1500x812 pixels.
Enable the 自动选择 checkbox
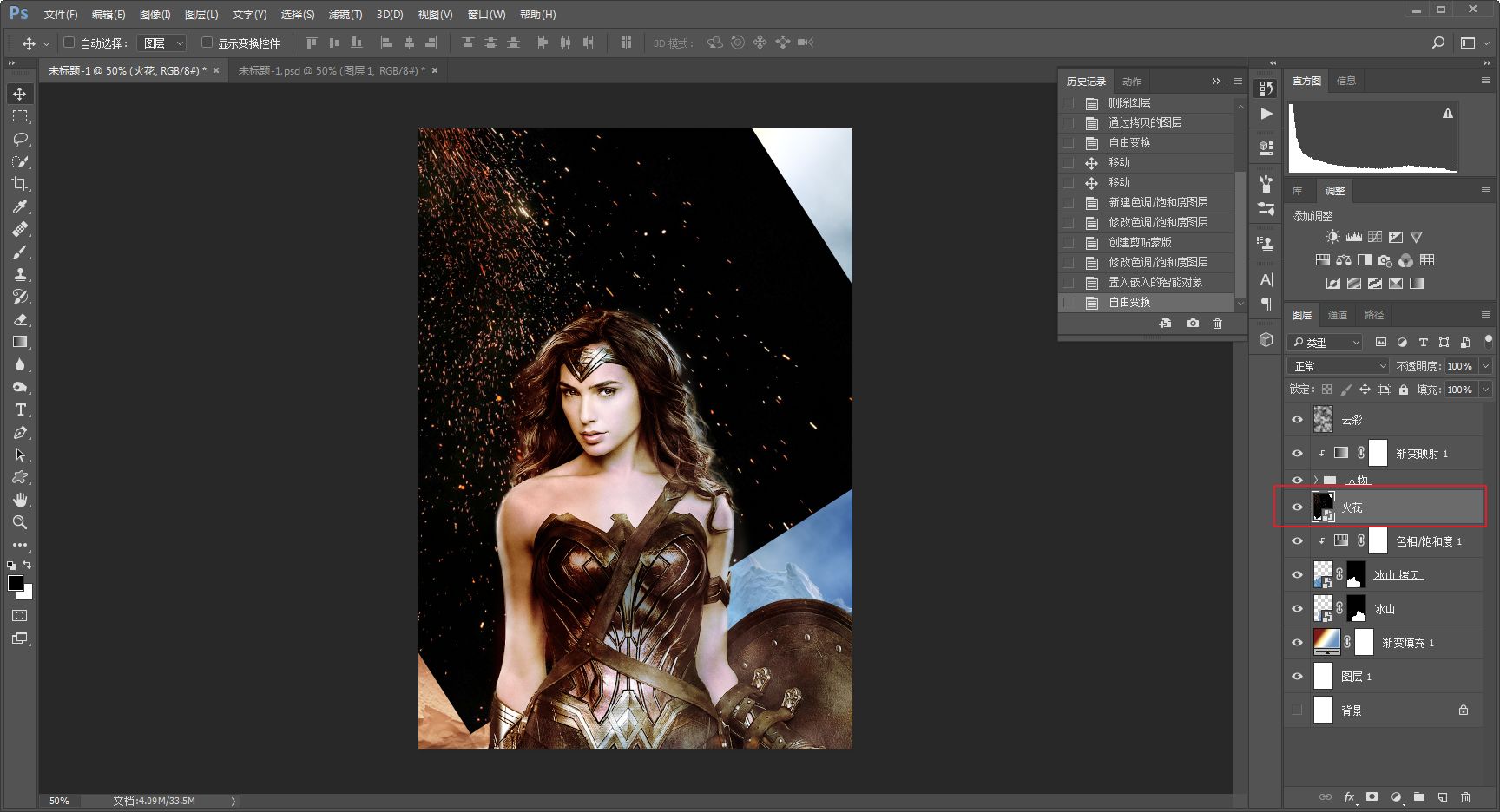(x=69, y=43)
